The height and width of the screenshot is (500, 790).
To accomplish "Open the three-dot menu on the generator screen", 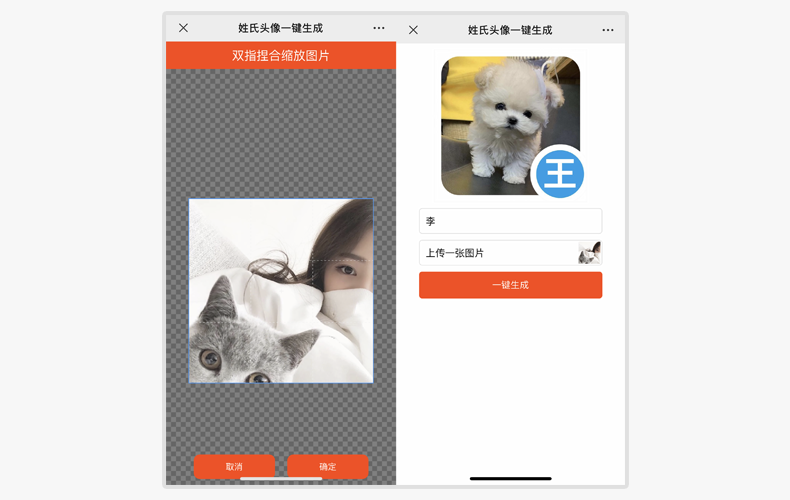I will pyautogui.click(x=608, y=30).
